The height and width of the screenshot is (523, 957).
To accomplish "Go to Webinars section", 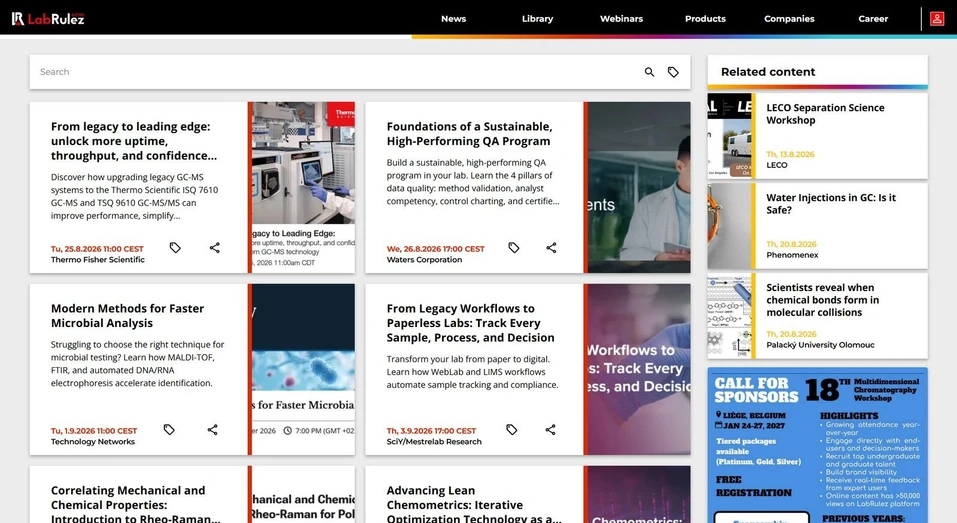I will click(621, 19).
